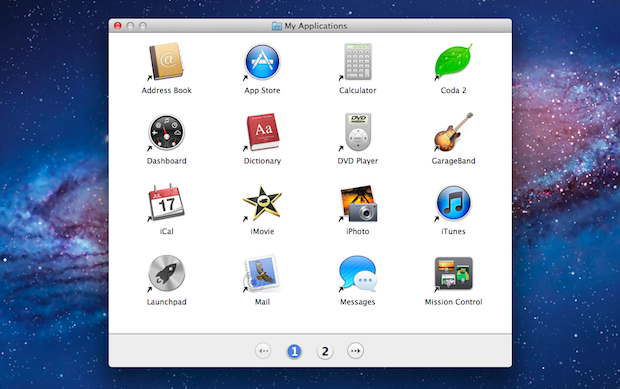Viewport: 620px width, 389px height.
Task: Click the 'My Applications' window title text
Action: coord(316,26)
